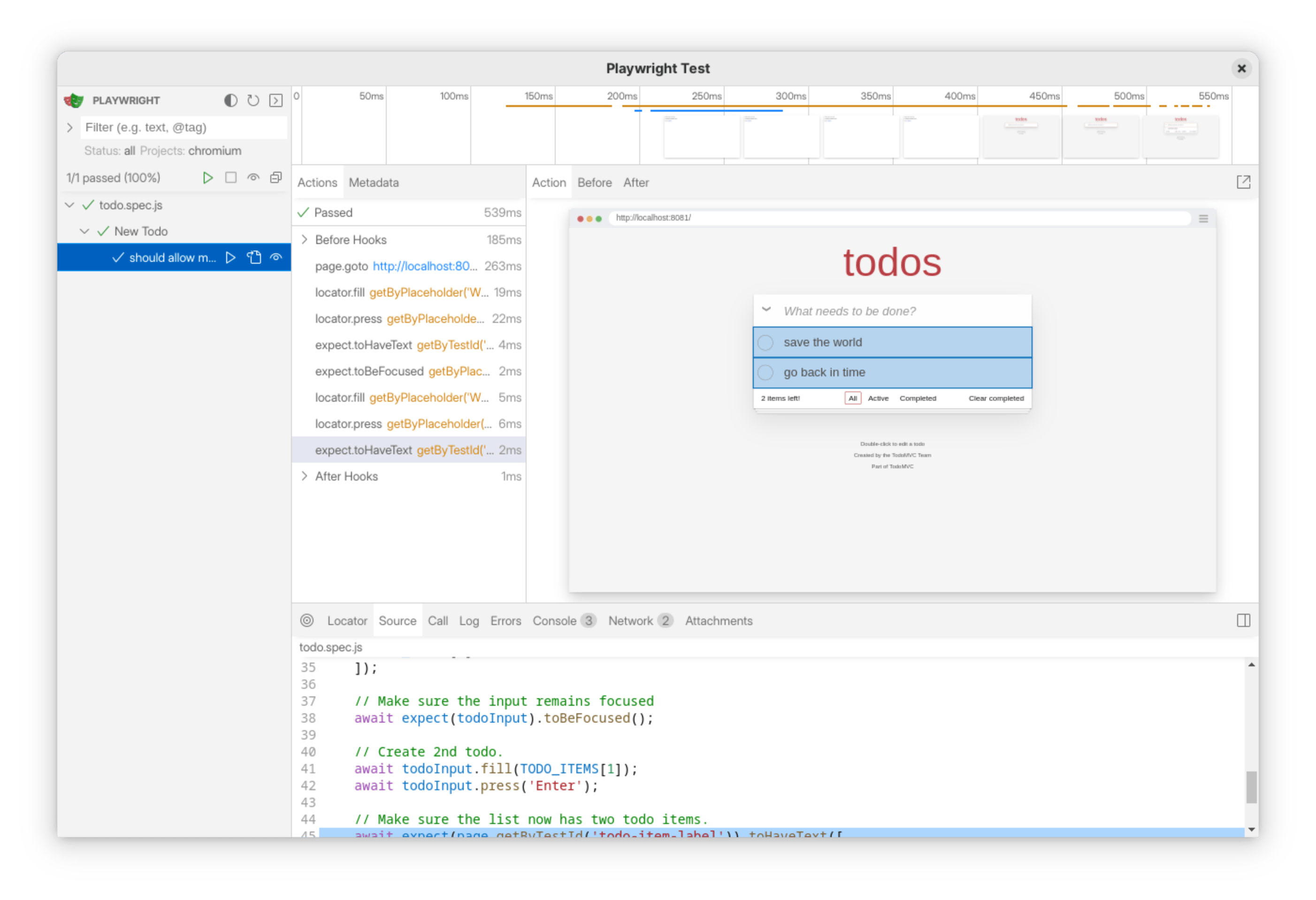The image size is (1316, 900).
Task: Open snapshot in new tab icon
Action: 1243,182
